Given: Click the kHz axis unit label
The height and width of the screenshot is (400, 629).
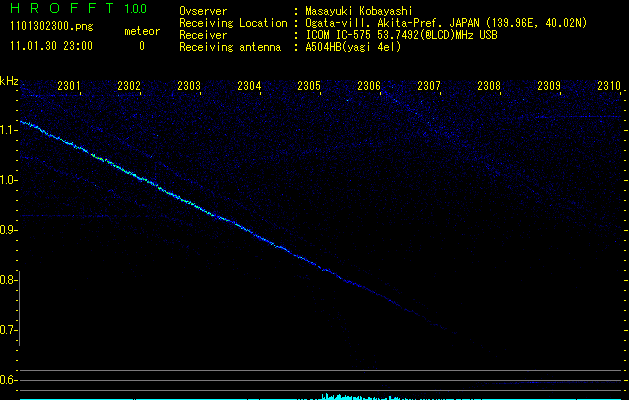Looking at the screenshot, I should (9, 81).
